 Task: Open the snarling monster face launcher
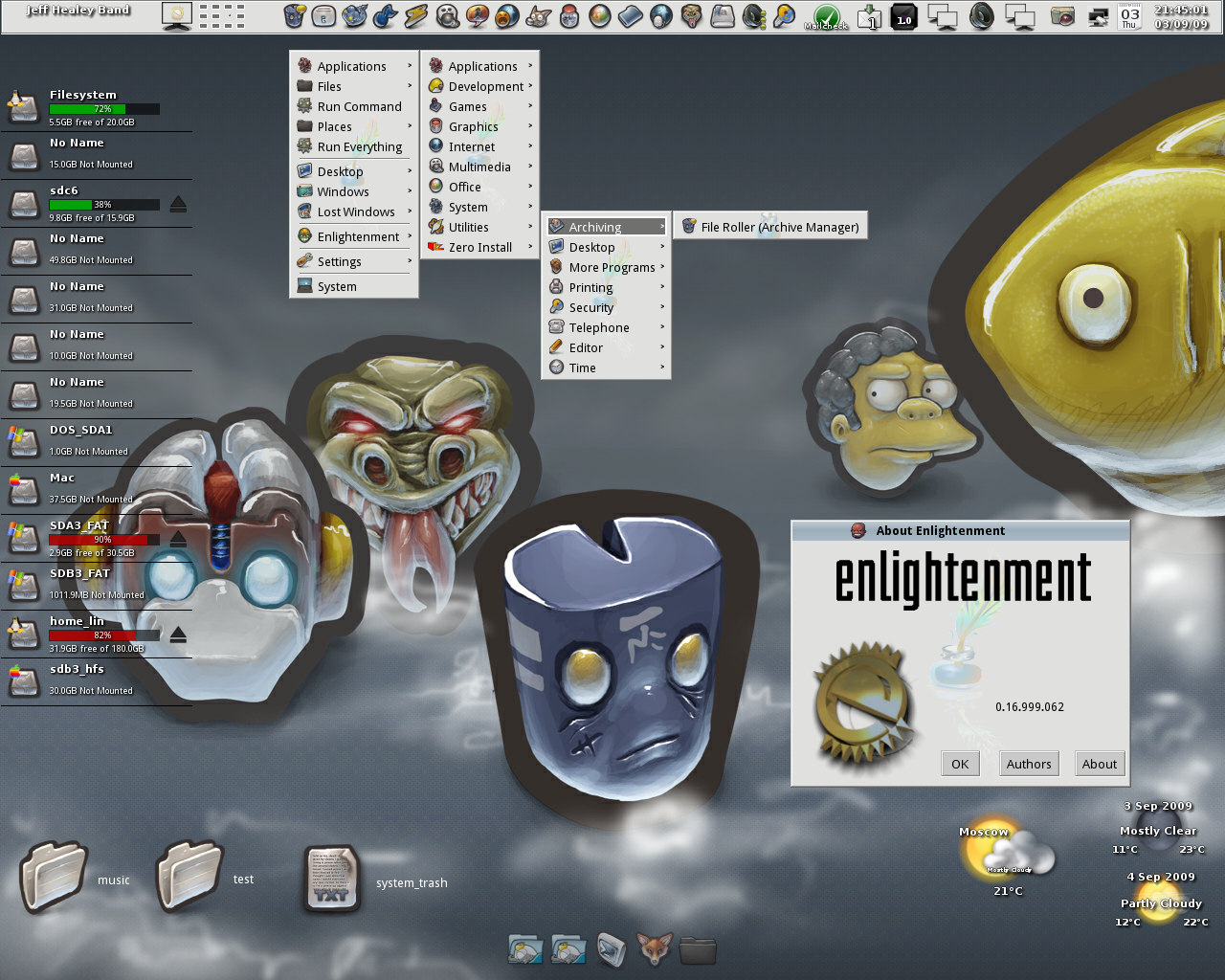(692, 16)
